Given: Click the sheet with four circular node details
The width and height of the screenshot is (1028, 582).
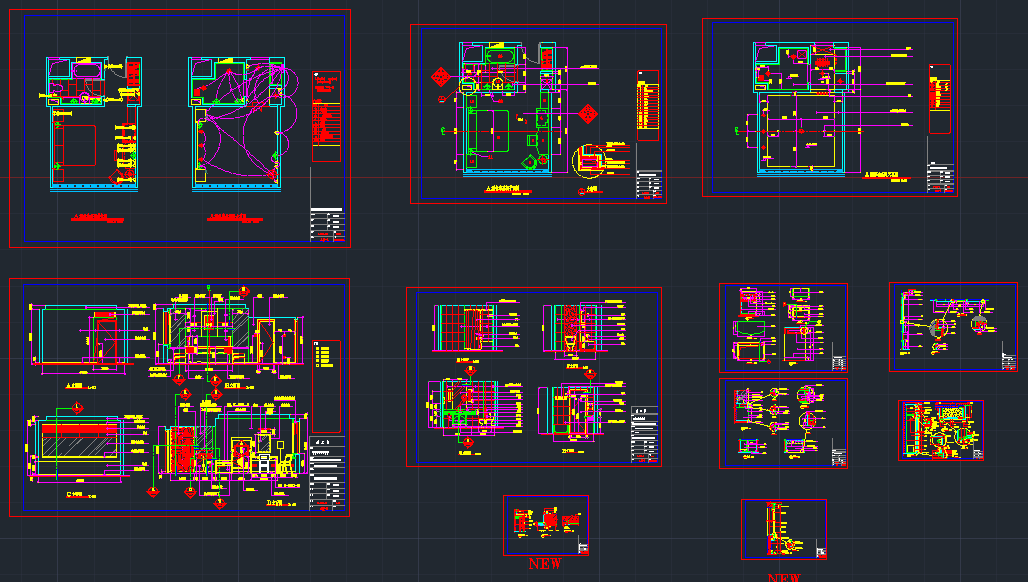Looking at the screenshot, I should coord(782,423).
